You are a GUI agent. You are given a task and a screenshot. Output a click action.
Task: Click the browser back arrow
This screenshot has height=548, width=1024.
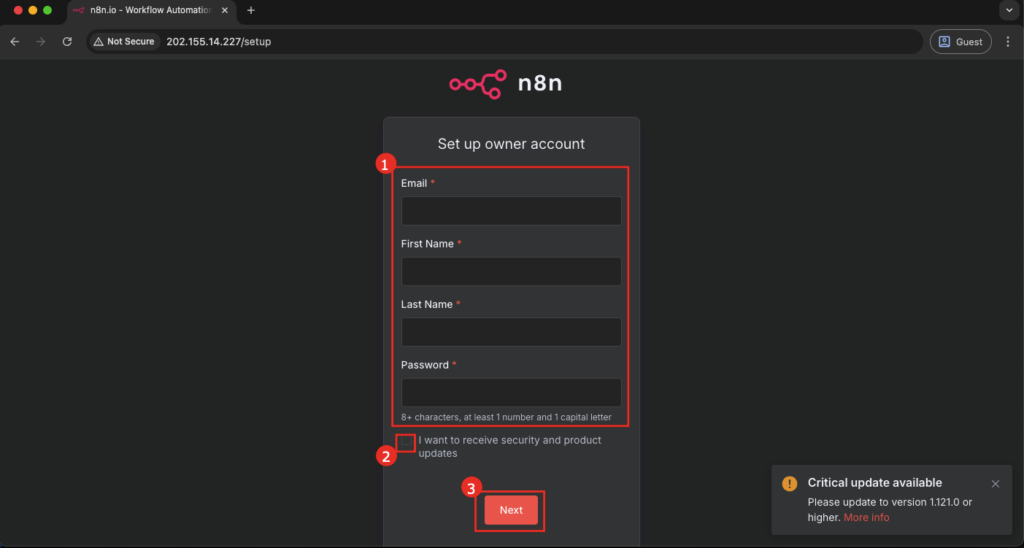pyautogui.click(x=14, y=42)
